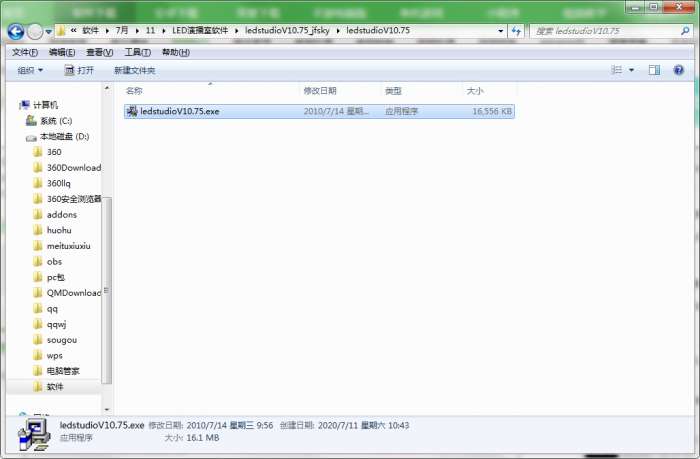The height and width of the screenshot is (459, 700).
Task: Click LED演播室软件 breadcrumb segment
Action: click(x=200, y=30)
